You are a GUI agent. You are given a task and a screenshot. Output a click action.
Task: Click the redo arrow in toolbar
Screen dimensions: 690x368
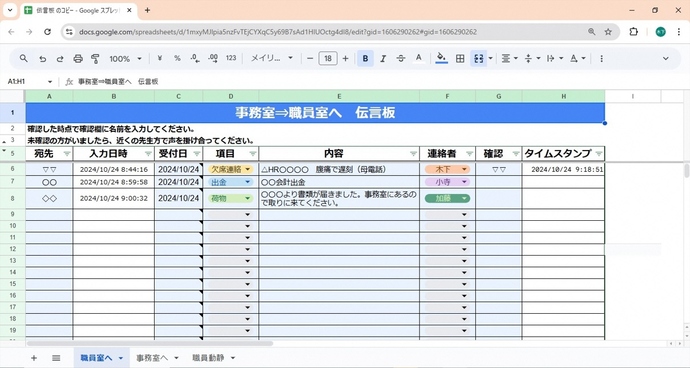(x=60, y=59)
